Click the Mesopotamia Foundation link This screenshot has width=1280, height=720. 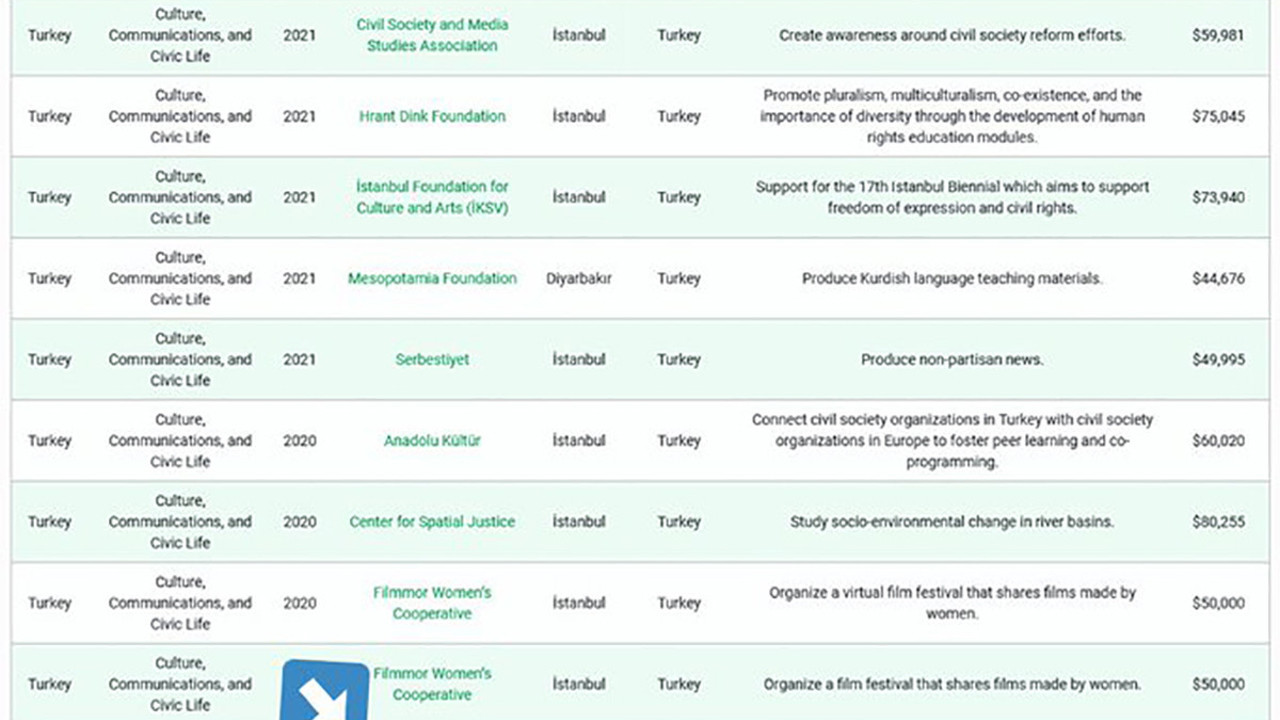coord(432,278)
